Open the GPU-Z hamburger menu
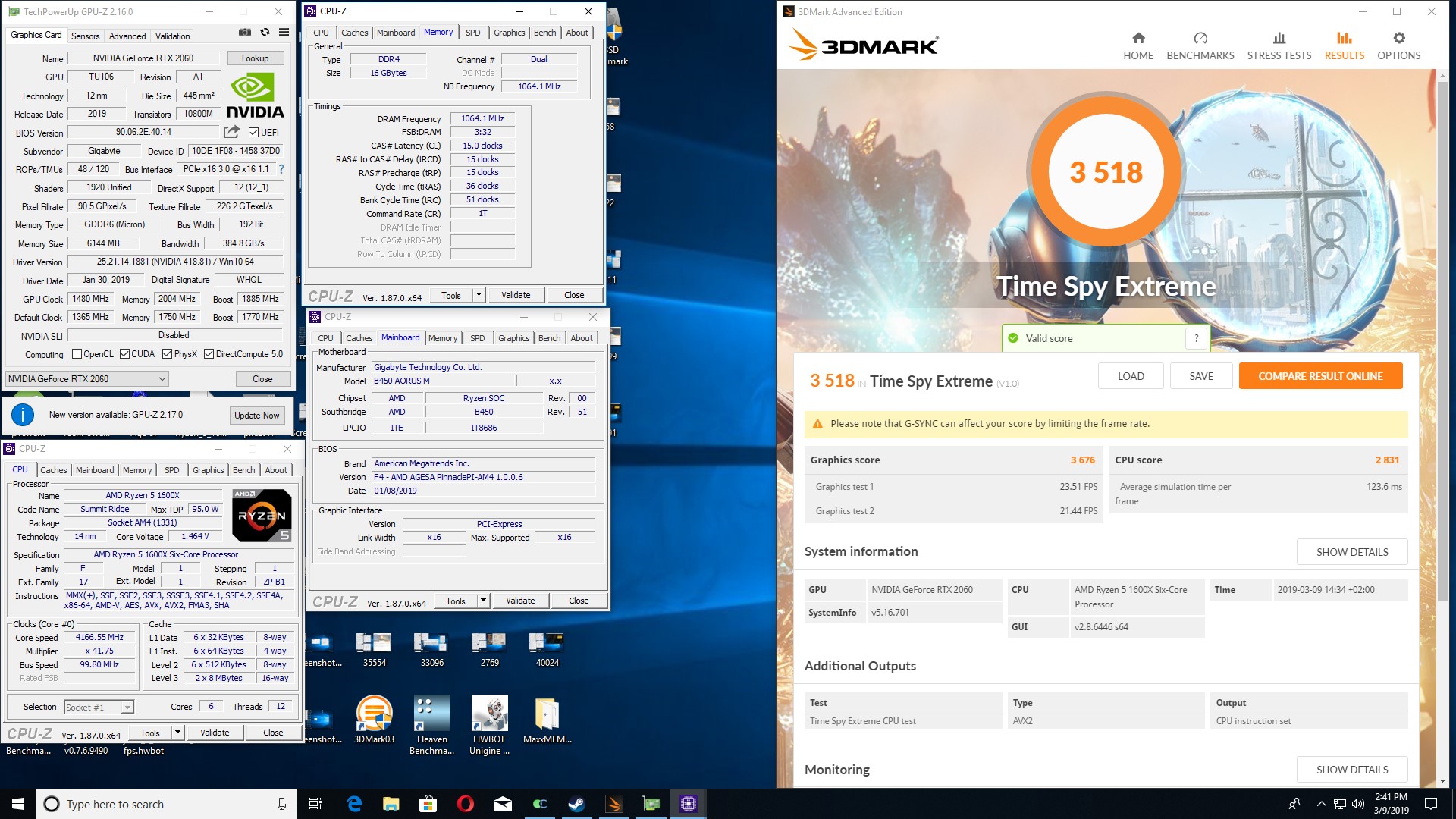1456x819 pixels. point(284,33)
